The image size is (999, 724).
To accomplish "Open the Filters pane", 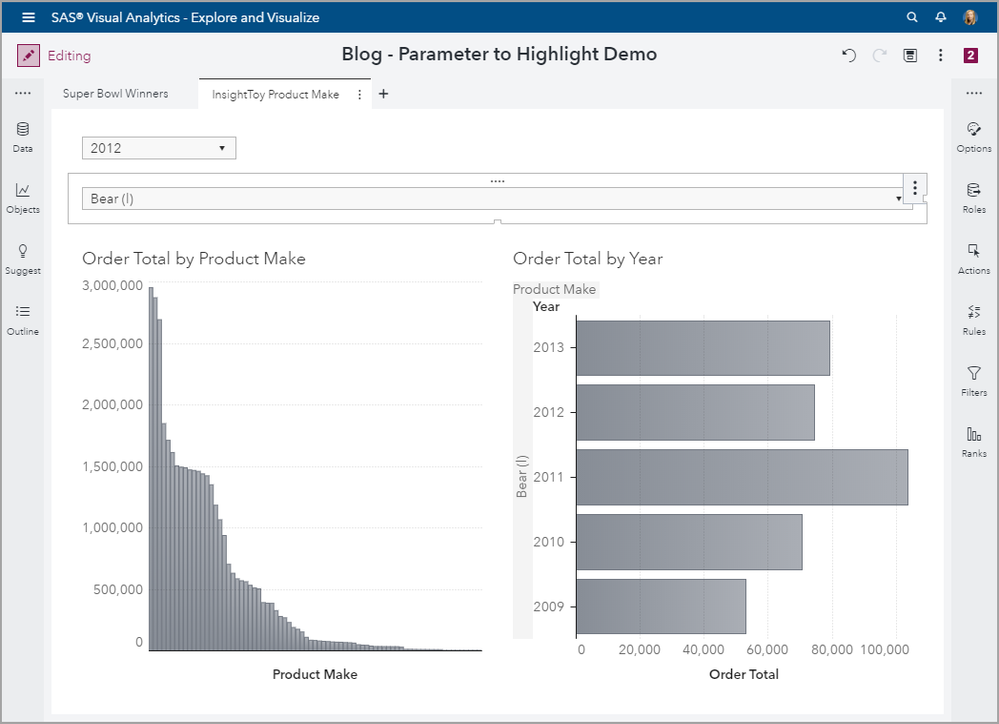I will (x=974, y=382).
